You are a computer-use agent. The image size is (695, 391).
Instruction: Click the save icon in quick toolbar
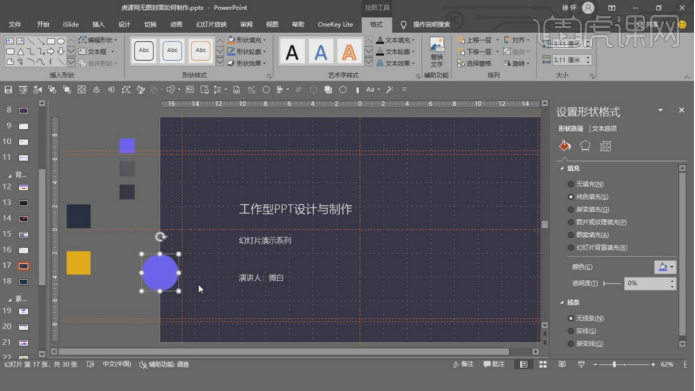[8, 90]
